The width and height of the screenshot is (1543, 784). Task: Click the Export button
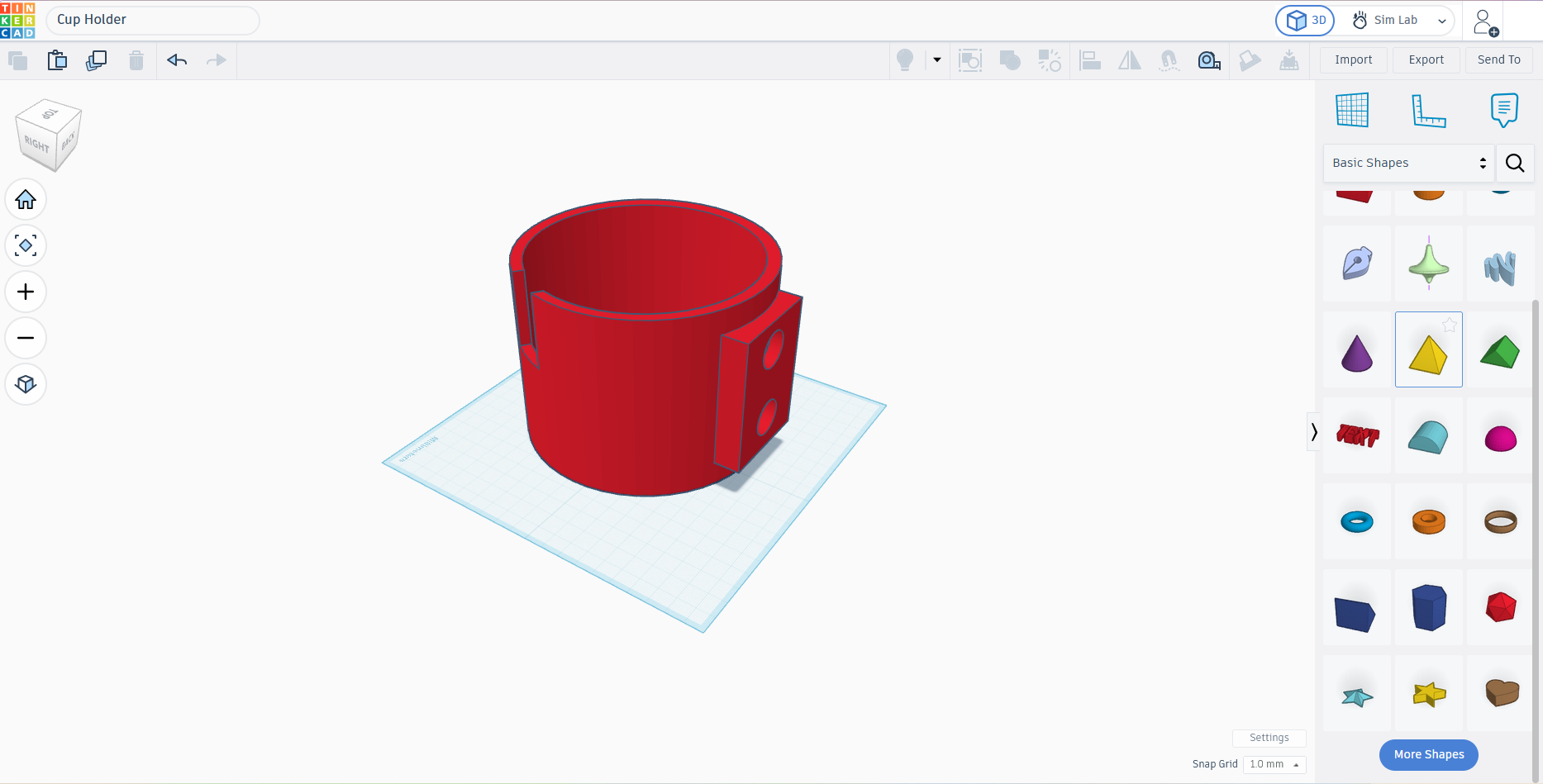coord(1426,59)
